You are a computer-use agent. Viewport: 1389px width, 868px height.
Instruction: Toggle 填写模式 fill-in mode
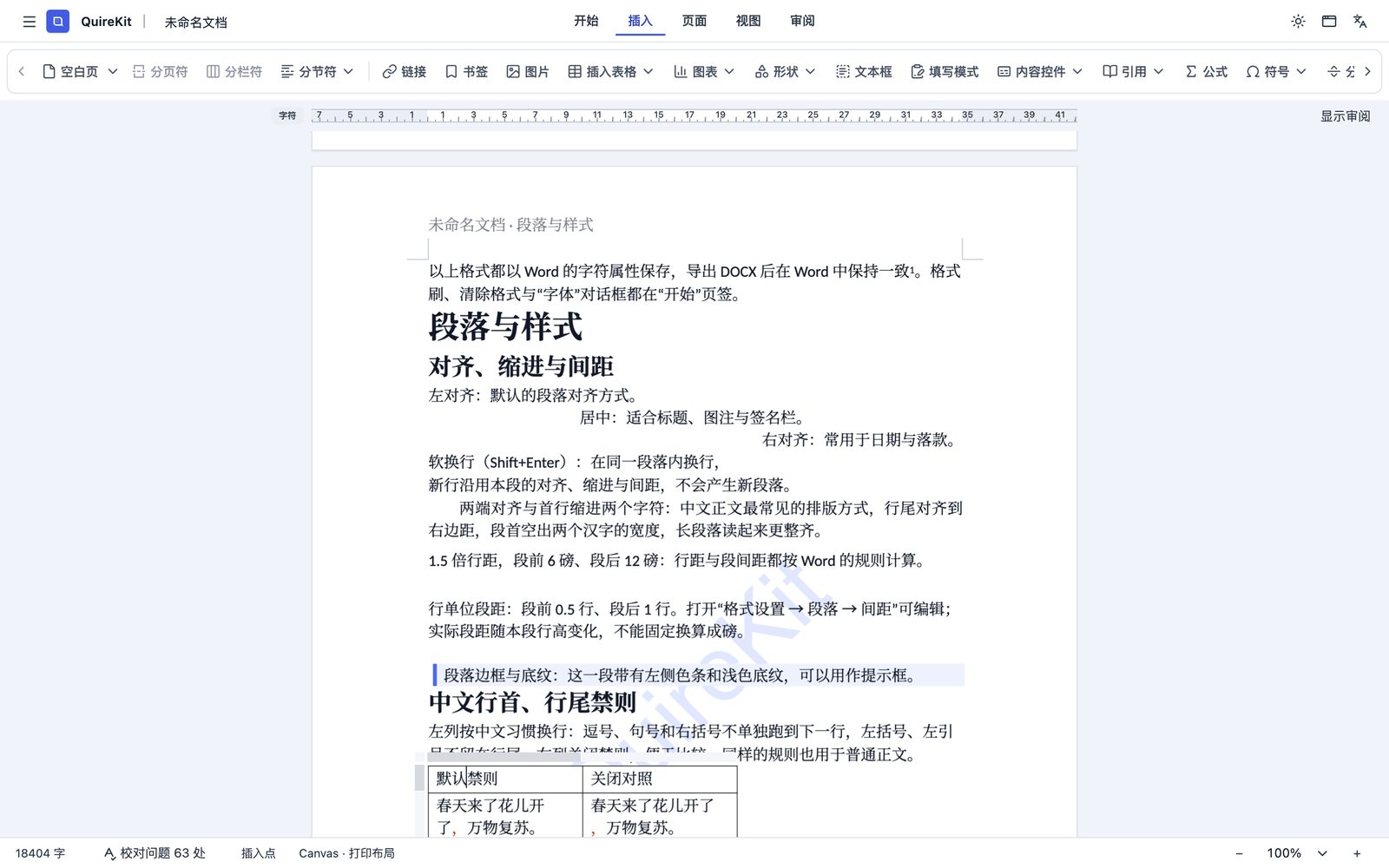coord(945,71)
